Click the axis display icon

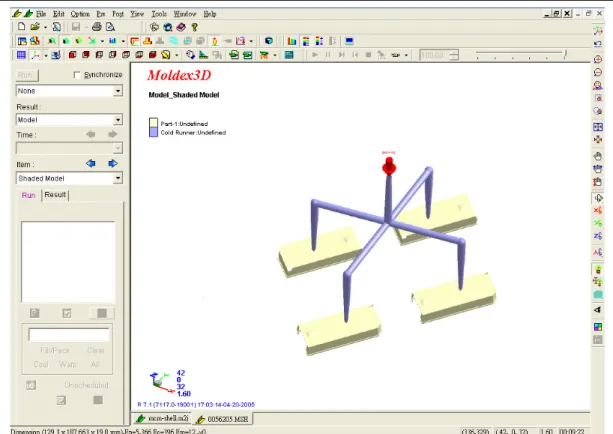35,55
